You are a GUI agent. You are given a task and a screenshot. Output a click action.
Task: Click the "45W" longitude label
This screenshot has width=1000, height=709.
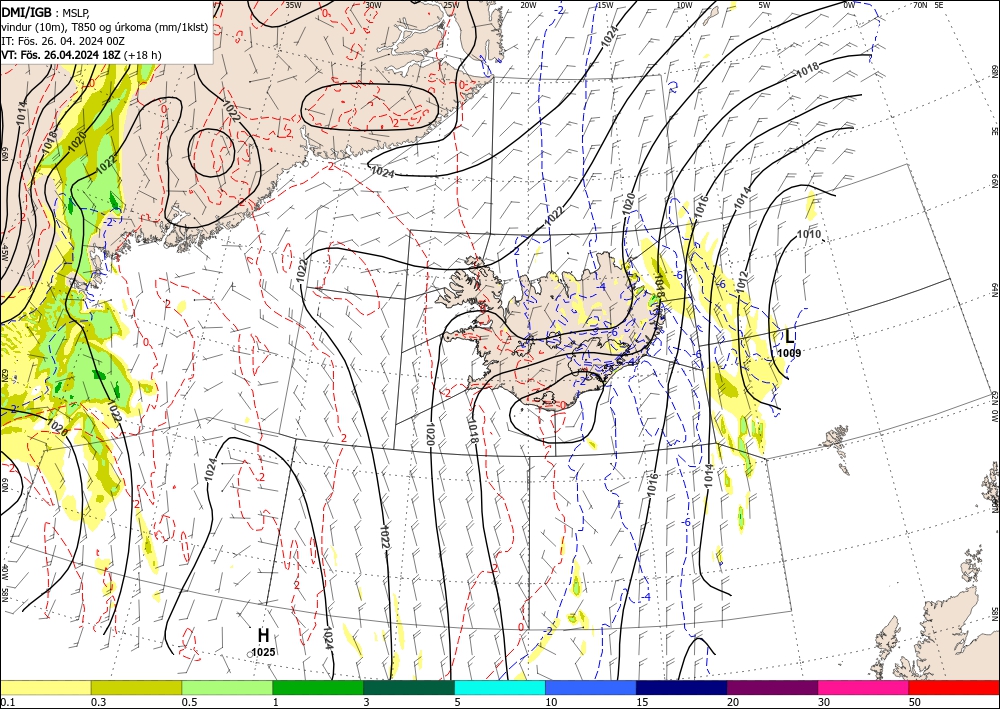(x=4, y=252)
